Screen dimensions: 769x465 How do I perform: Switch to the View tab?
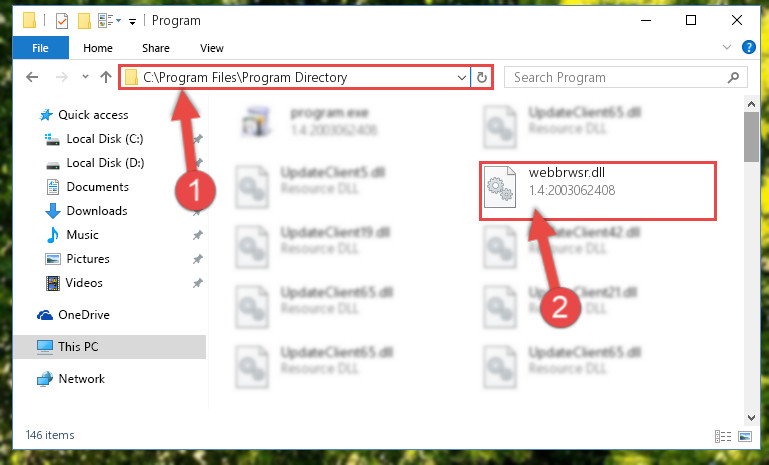(x=212, y=48)
